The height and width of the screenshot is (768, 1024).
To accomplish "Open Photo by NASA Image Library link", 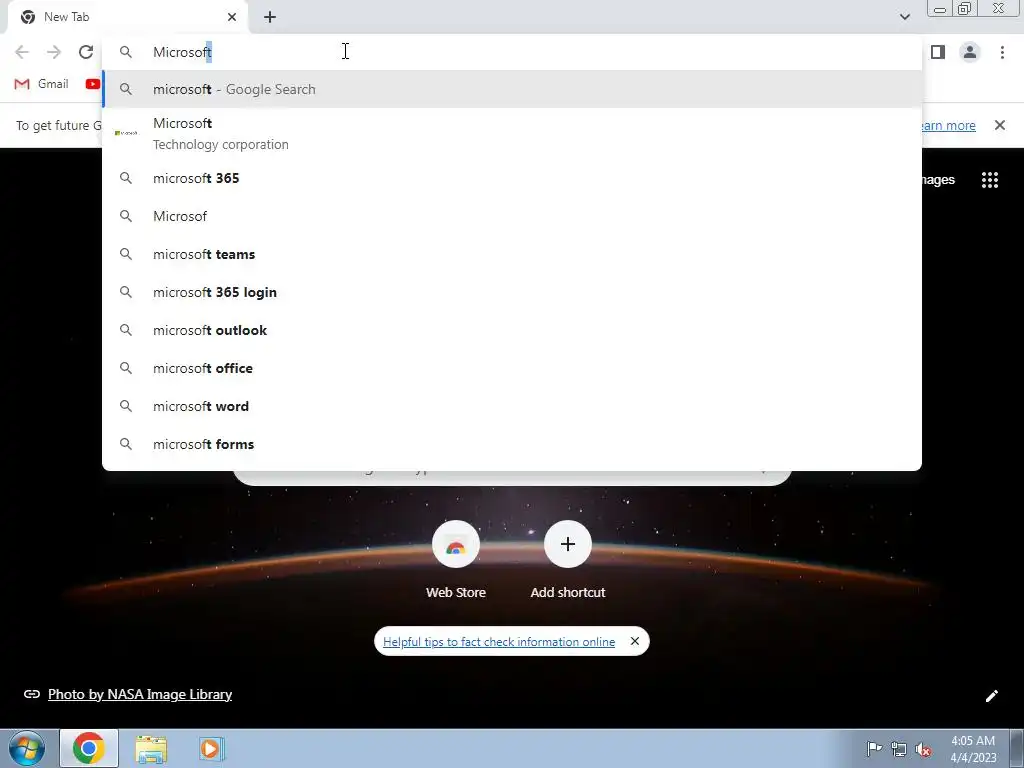I will pyautogui.click(x=140, y=694).
